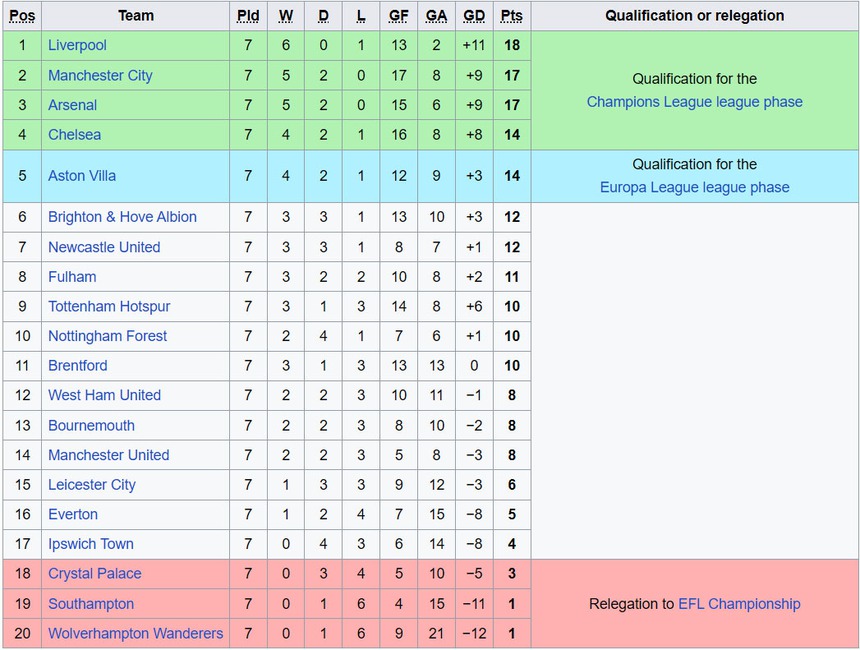Select the West Ham United link

point(104,395)
